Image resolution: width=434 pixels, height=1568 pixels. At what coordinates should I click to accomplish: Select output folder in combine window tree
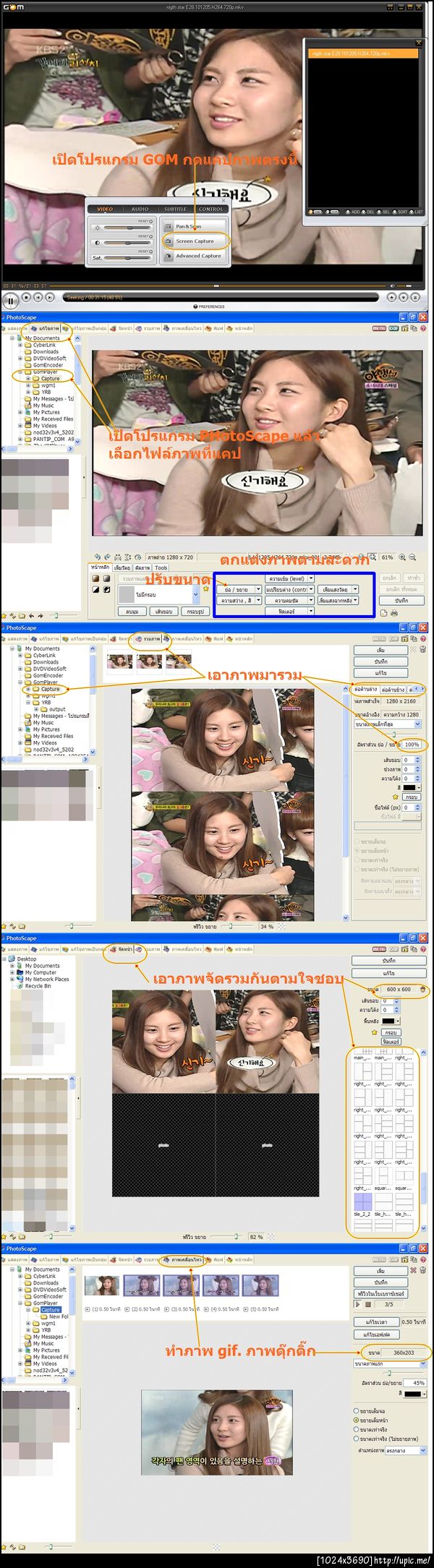coord(57,709)
